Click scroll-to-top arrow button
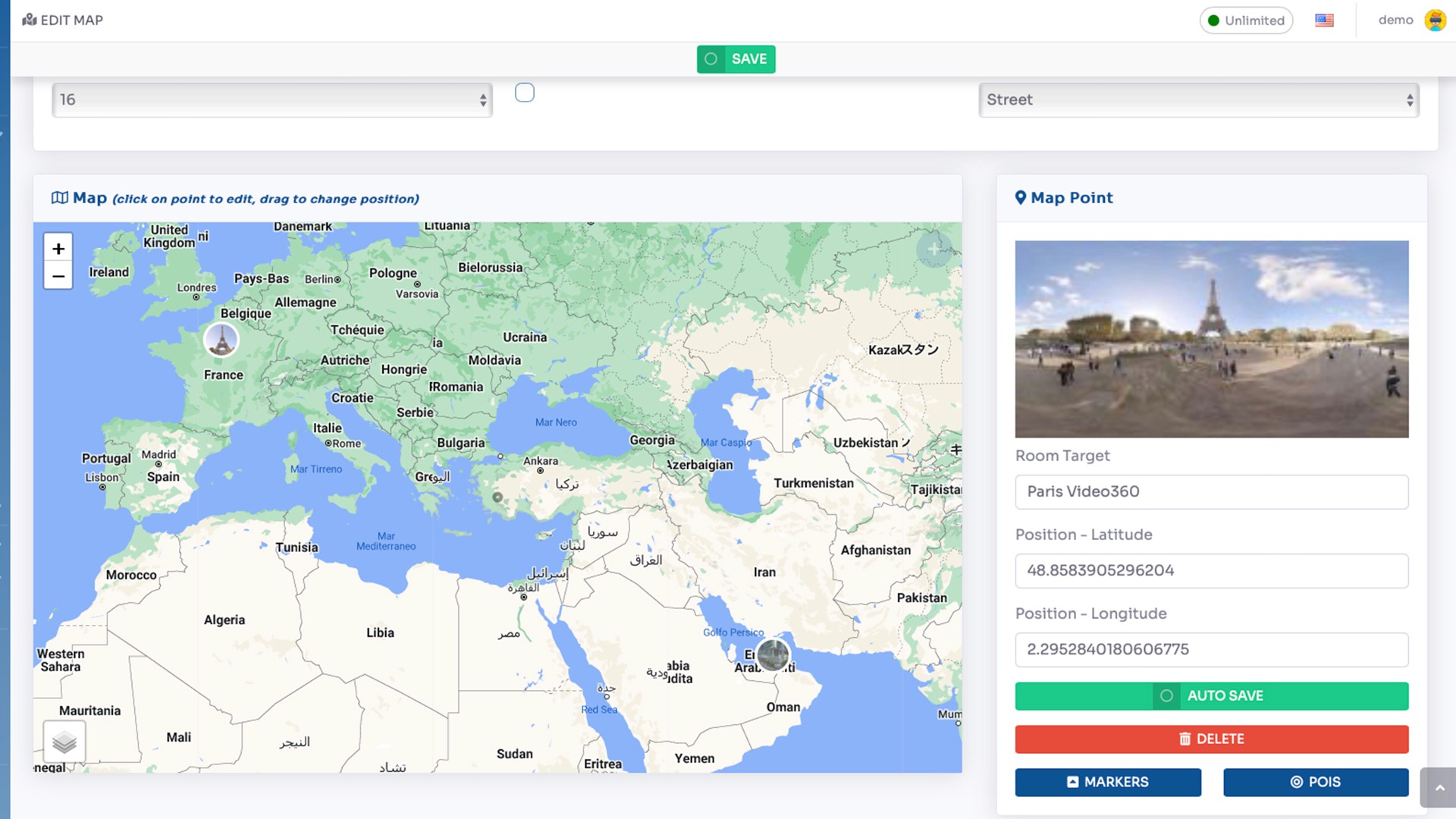Image resolution: width=1456 pixels, height=819 pixels. tap(1439, 787)
